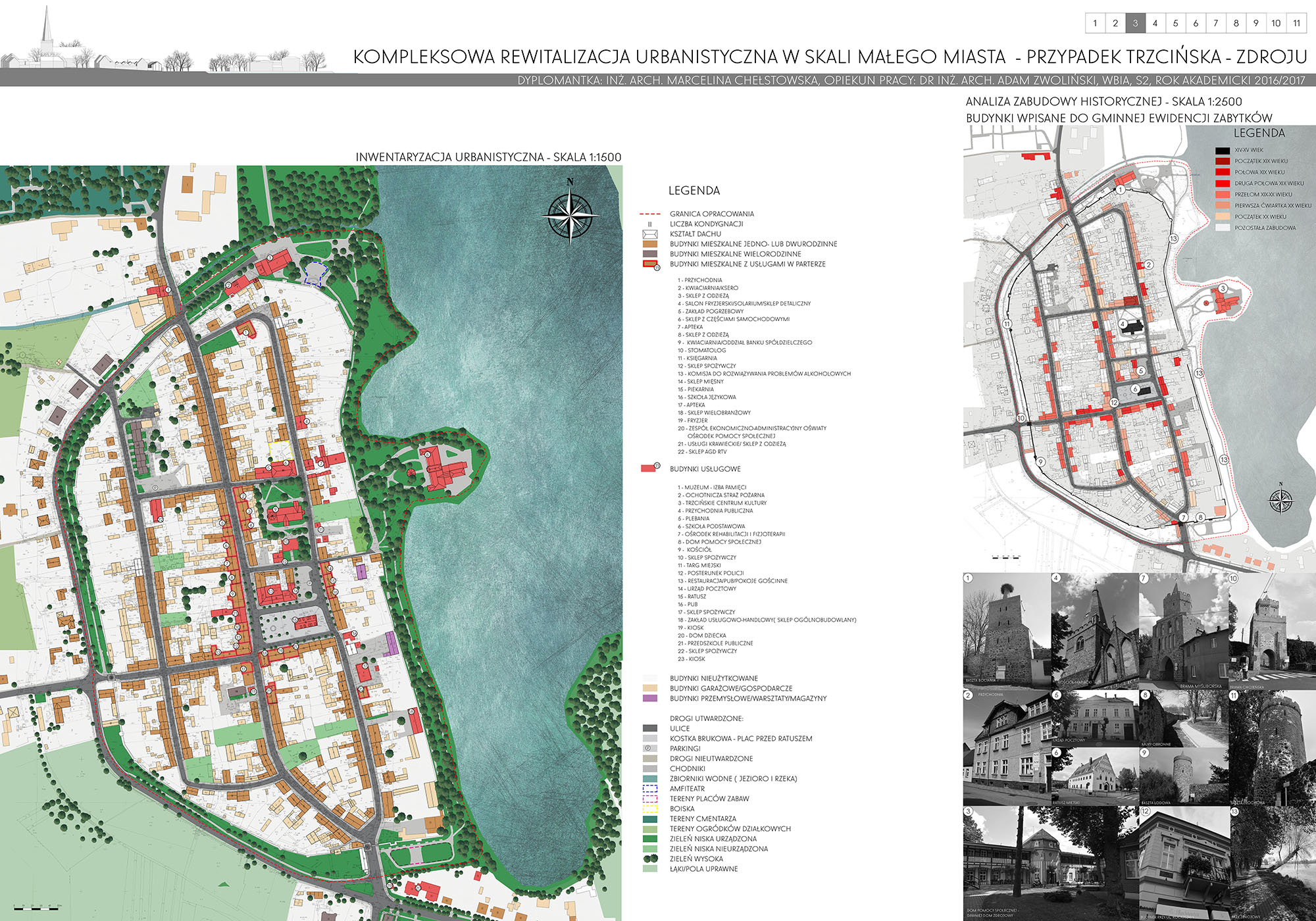Open photo 1 of Baszta Bociania
The height and width of the screenshot is (921, 1316).
pyautogui.click(x=1007, y=630)
